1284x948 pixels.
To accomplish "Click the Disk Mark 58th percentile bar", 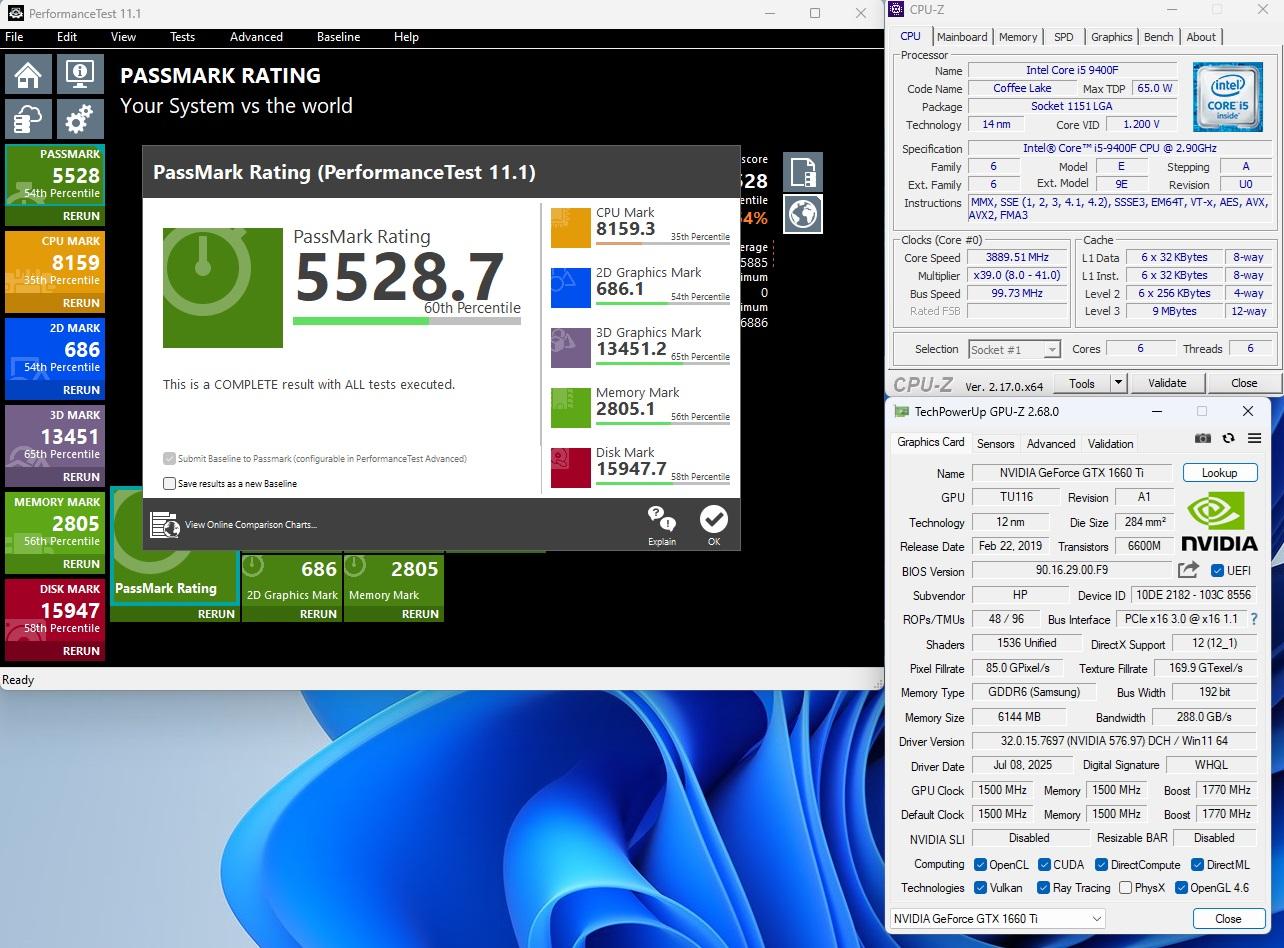I will click(663, 483).
